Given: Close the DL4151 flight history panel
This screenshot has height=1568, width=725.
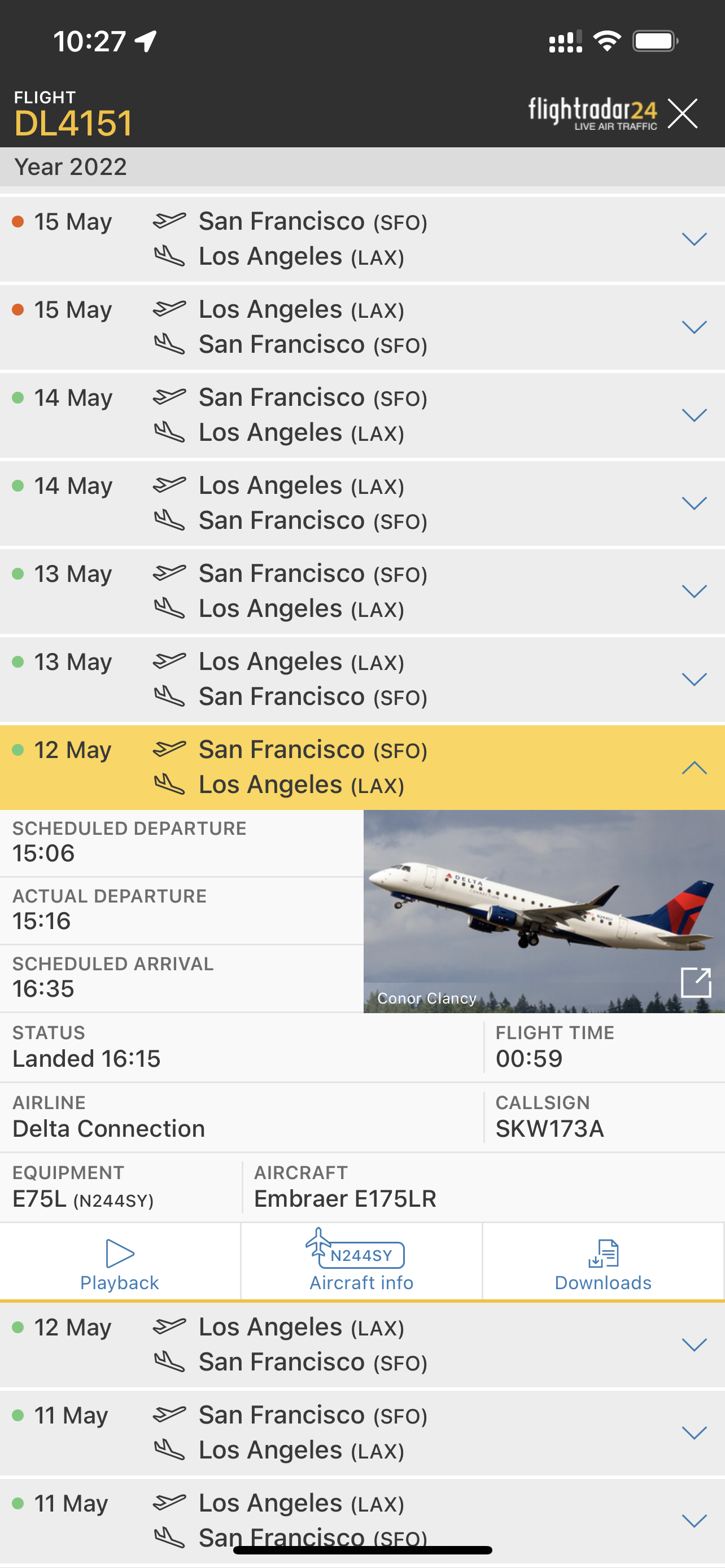Looking at the screenshot, I should point(683,114).
